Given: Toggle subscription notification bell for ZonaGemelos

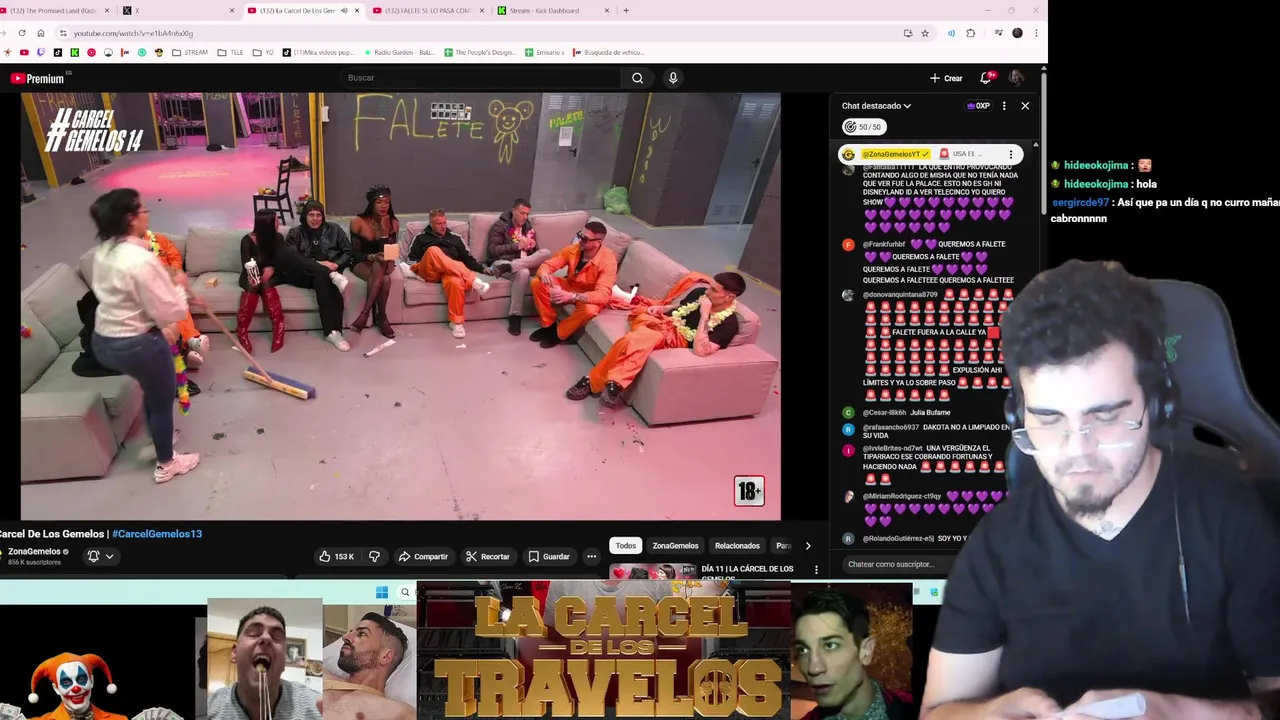Looking at the screenshot, I should (93, 556).
